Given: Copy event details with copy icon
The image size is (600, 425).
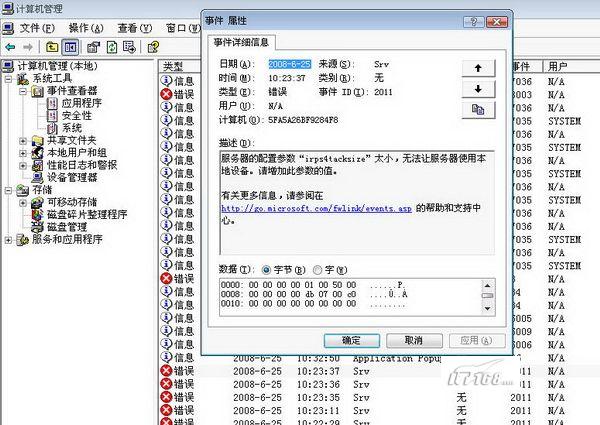Looking at the screenshot, I should tap(478, 111).
